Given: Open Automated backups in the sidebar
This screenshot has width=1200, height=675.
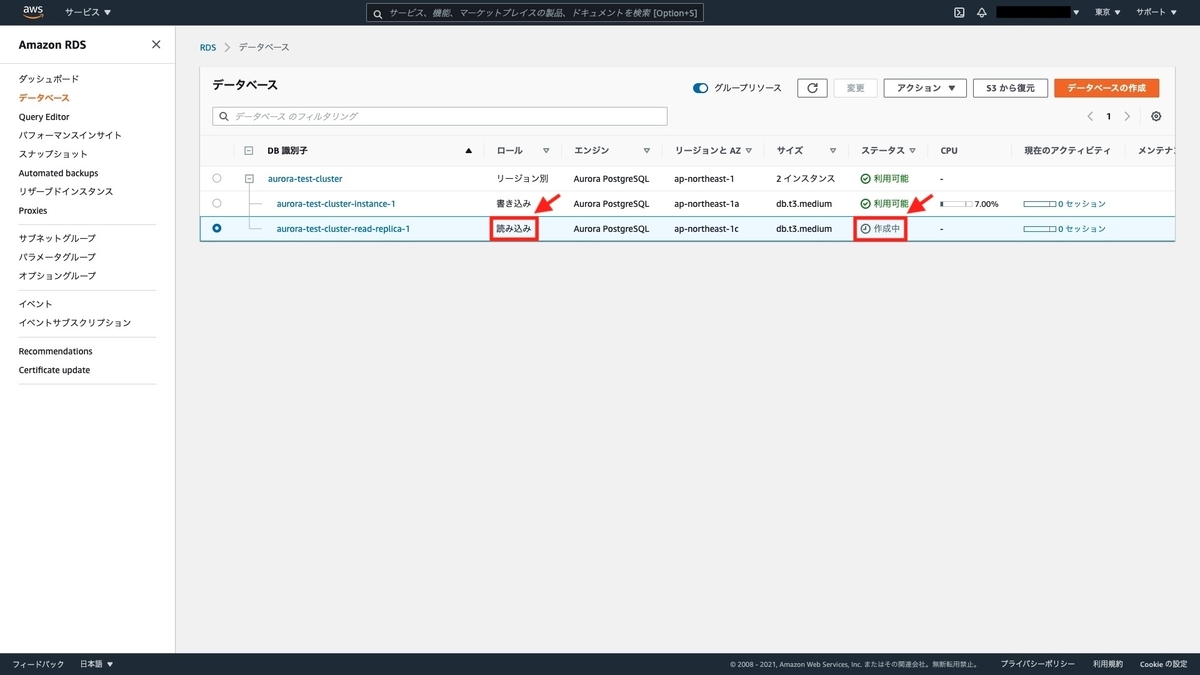Looking at the screenshot, I should (58, 173).
